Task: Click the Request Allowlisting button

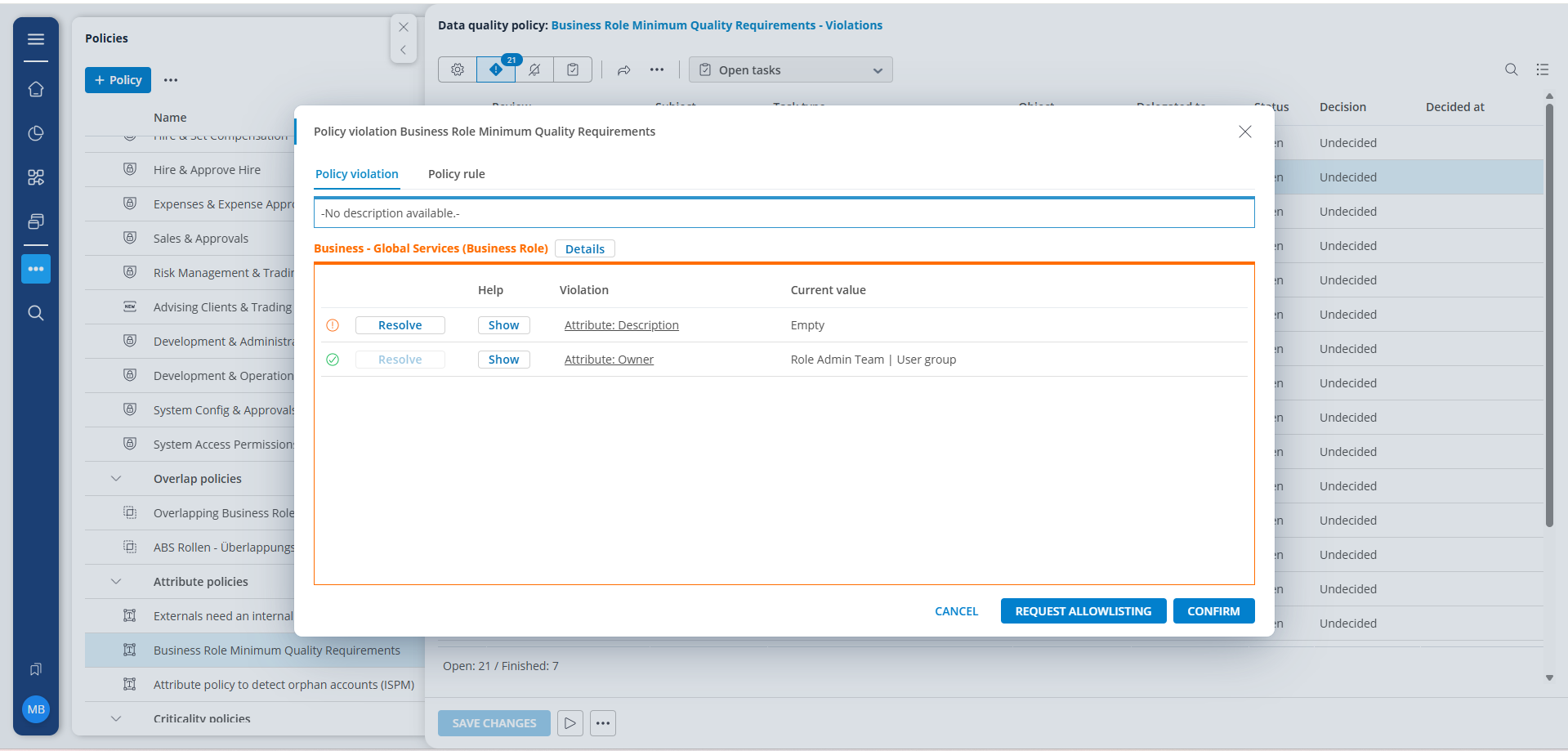Action: pyautogui.click(x=1083, y=611)
